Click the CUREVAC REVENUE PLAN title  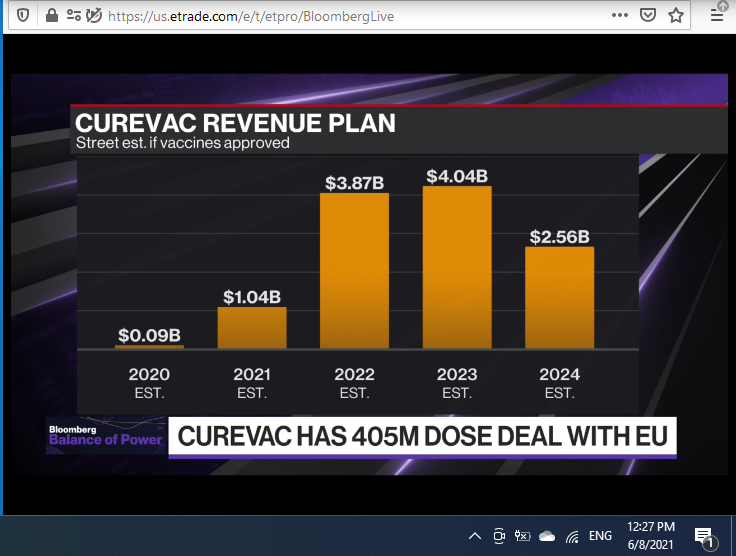235,123
